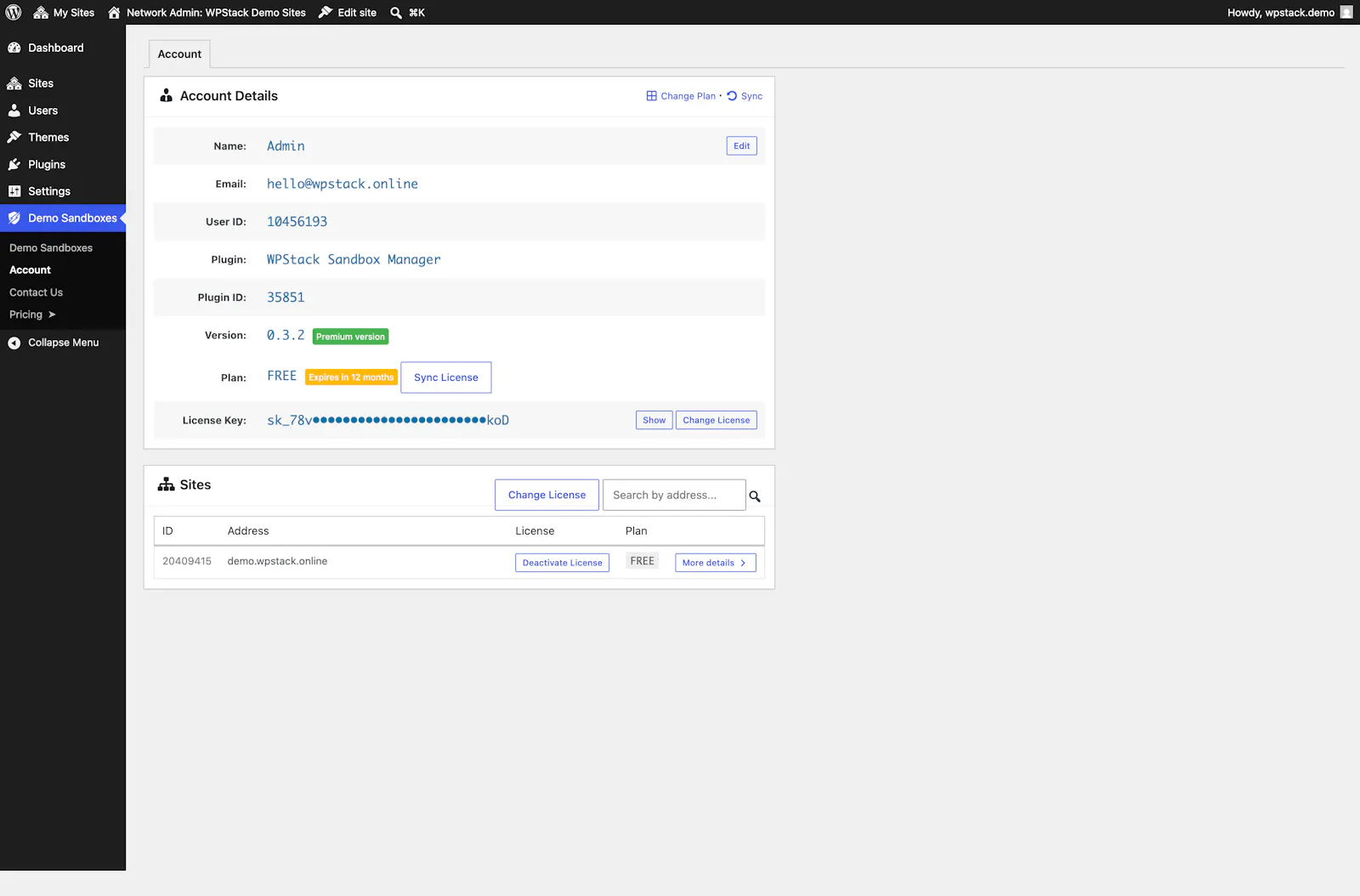Click Edit site in admin bar
The height and width of the screenshot is (896, 1360).
[x=348, y=12]
